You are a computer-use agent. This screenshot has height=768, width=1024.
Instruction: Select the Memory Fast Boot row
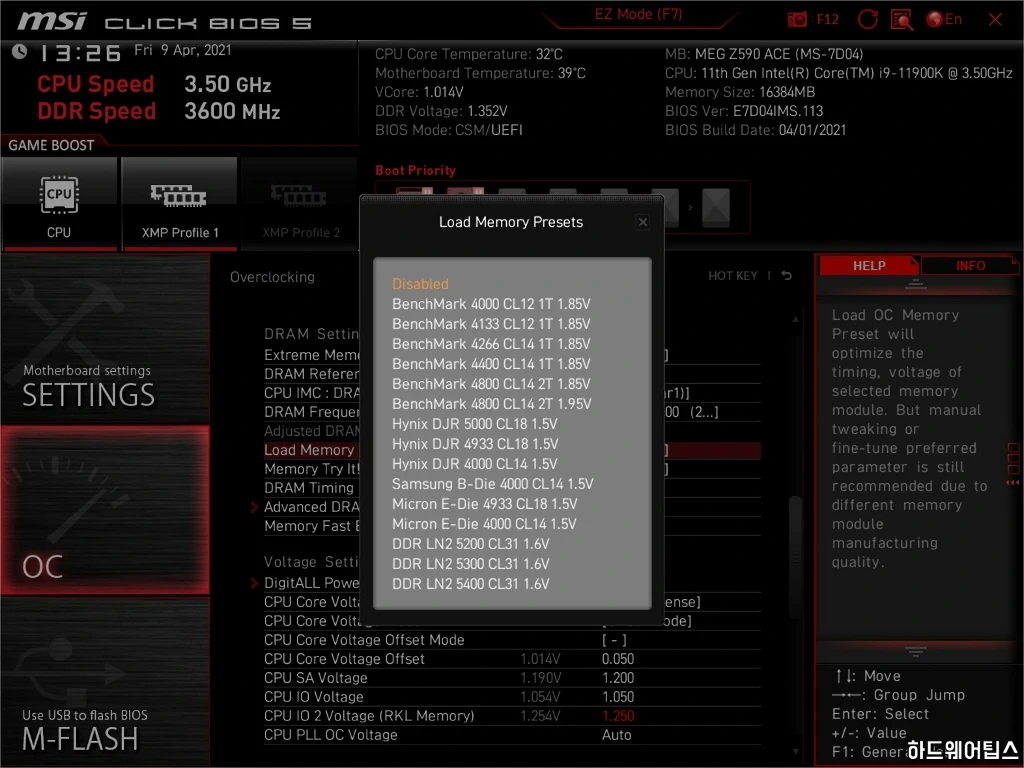[x=512, y=526]
